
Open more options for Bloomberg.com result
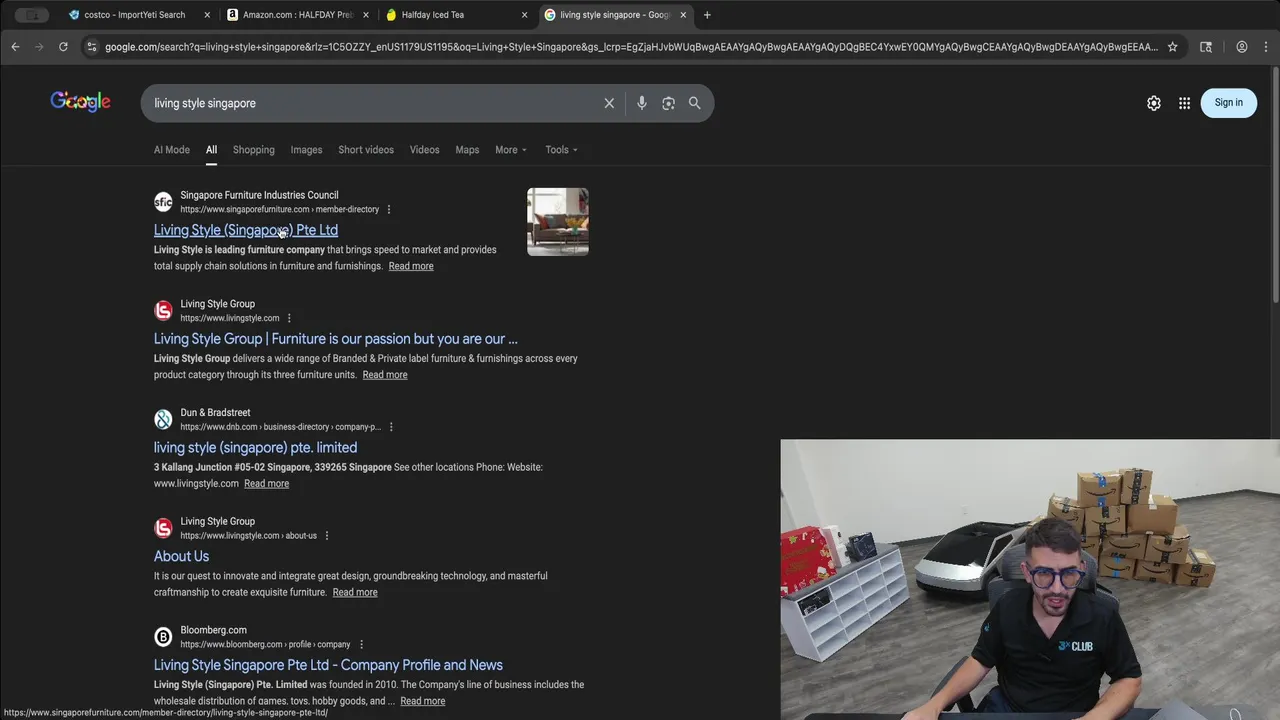(361, 644)
